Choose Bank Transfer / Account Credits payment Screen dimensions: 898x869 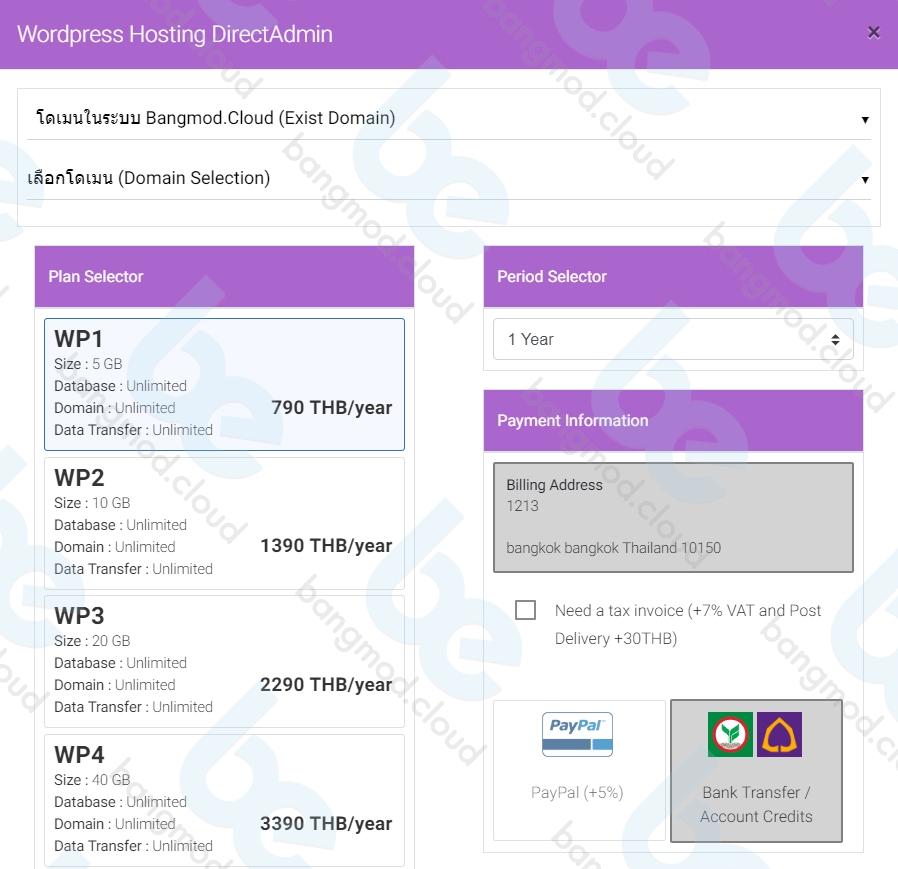[756, 770]
